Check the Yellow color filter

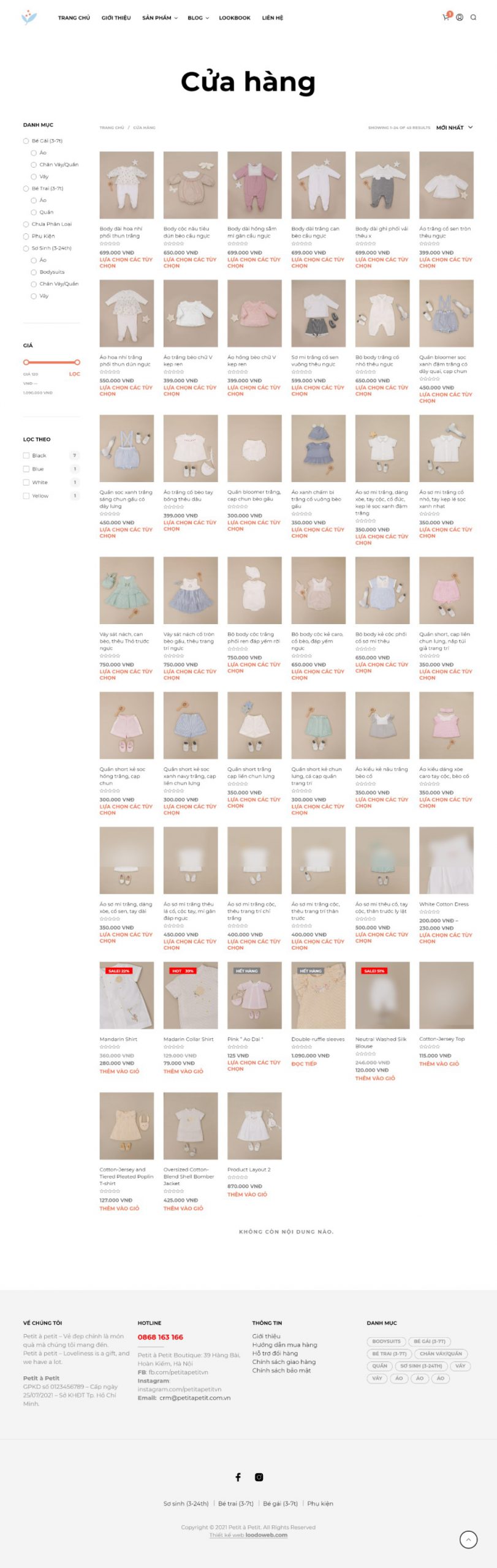click(x=26, y=496)
